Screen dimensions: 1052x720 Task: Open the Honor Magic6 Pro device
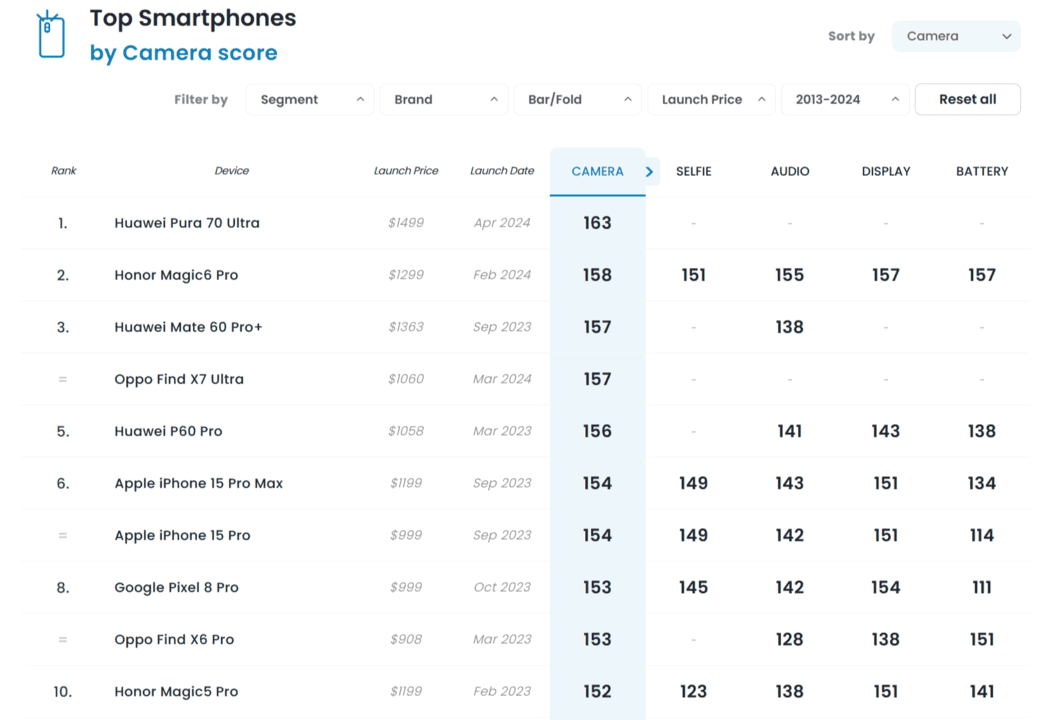[176, 275]
